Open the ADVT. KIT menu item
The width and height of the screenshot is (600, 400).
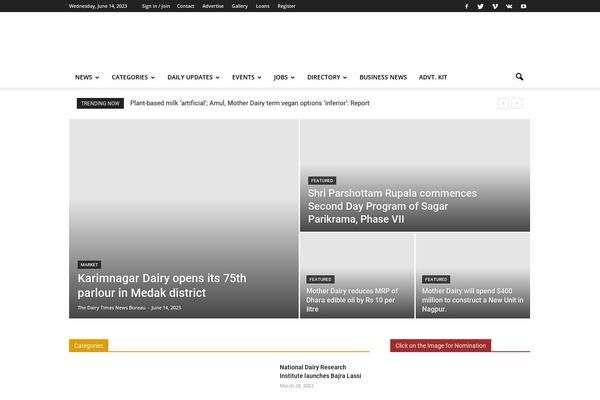click(x=433, y=77)
